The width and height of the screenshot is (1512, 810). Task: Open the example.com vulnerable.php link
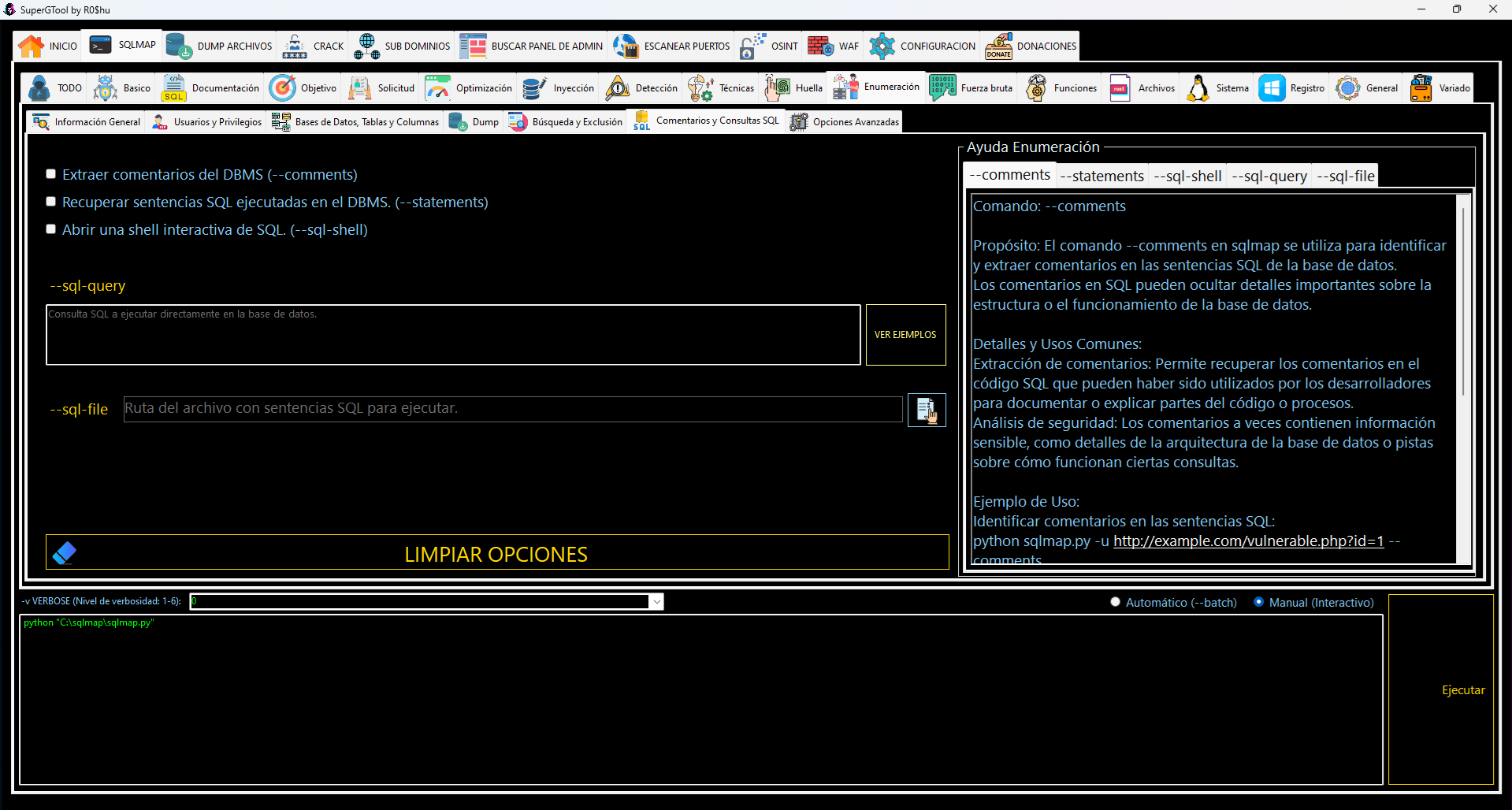pyautogui.click(x=1248, y=541)
